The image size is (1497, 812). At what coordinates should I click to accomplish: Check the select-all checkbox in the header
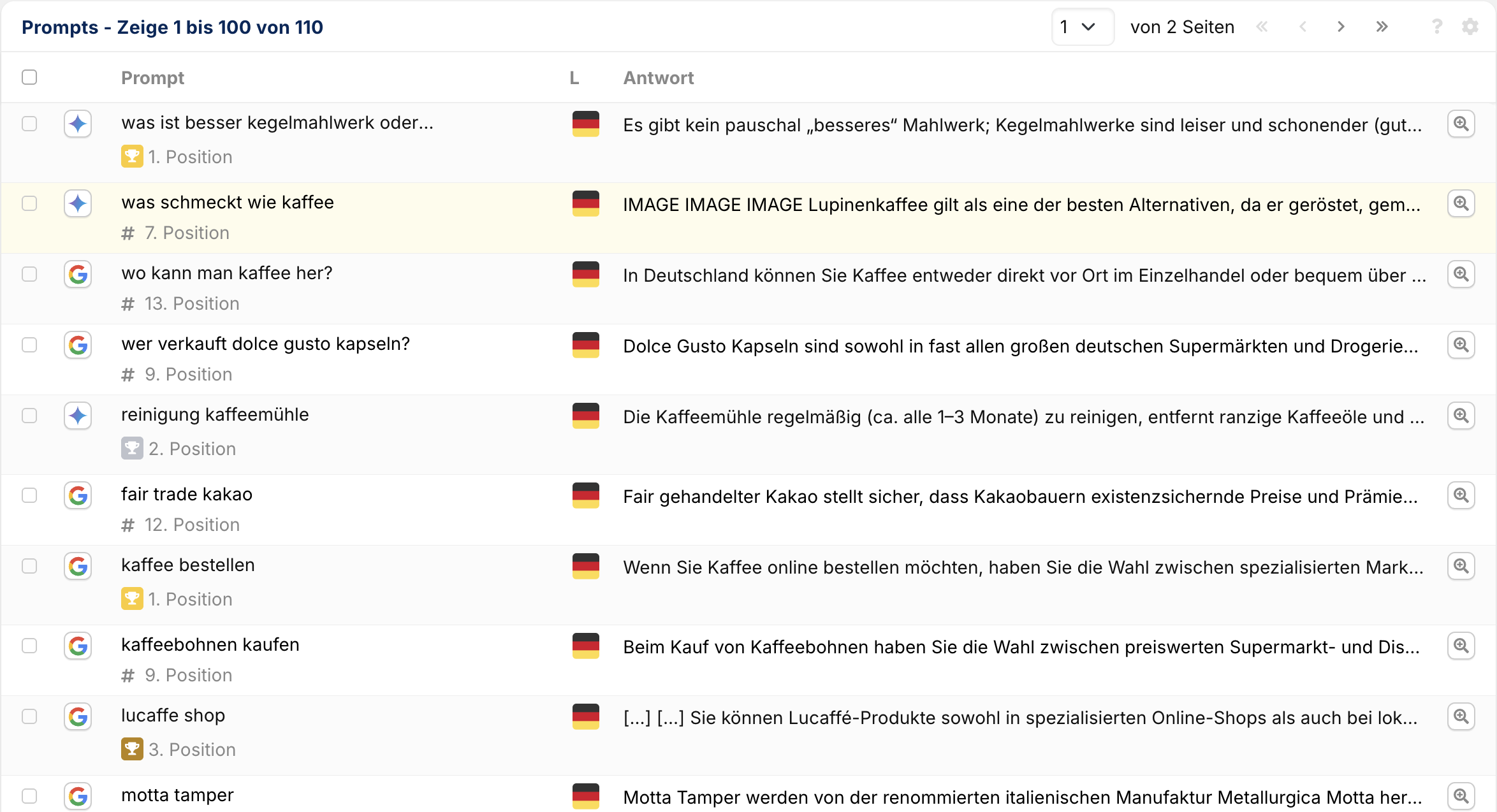tap(29, 76)
